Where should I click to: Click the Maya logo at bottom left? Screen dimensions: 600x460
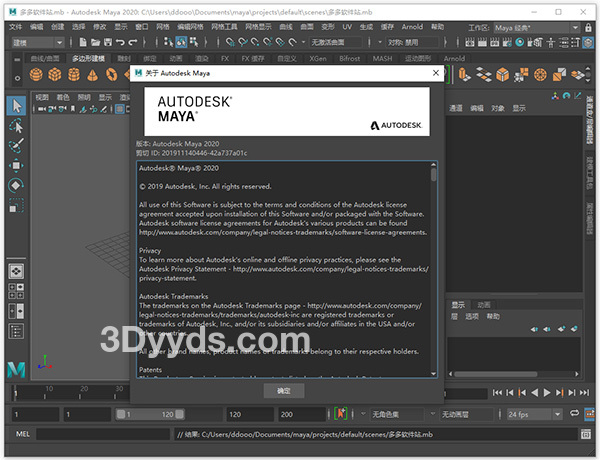point(15,370)
